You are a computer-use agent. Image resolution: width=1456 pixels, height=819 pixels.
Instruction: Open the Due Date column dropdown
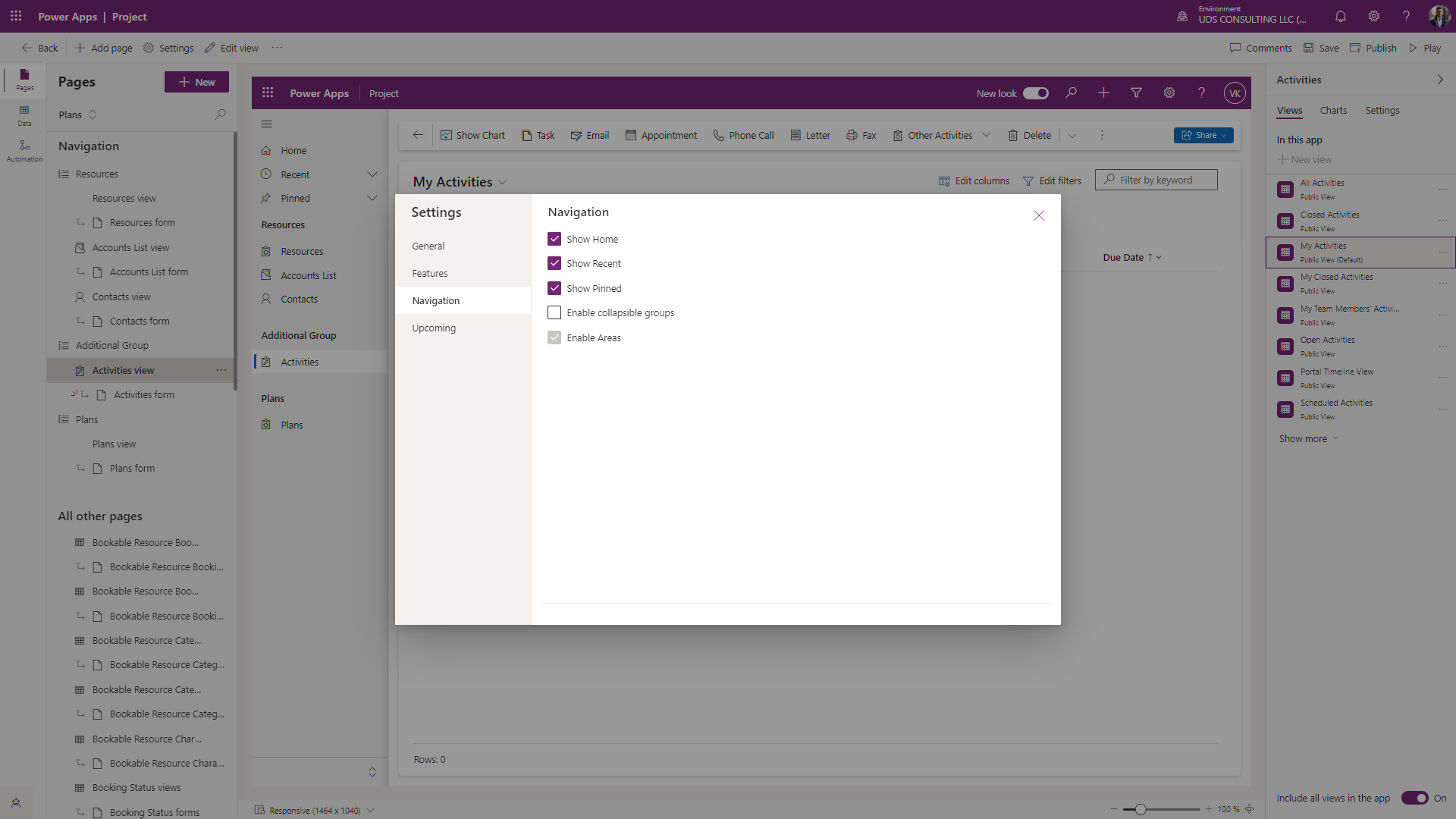(1159, 258)
